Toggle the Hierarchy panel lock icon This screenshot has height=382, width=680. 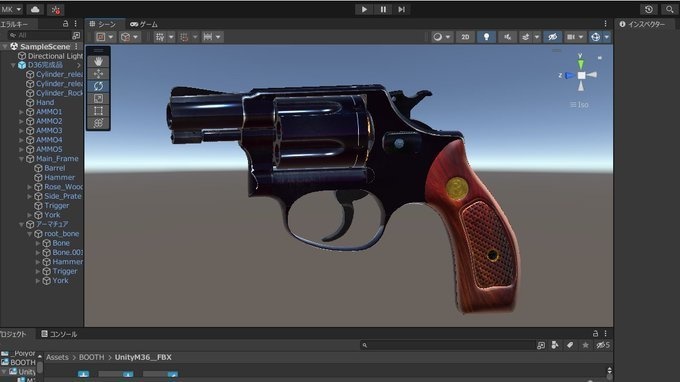[65, 24]
